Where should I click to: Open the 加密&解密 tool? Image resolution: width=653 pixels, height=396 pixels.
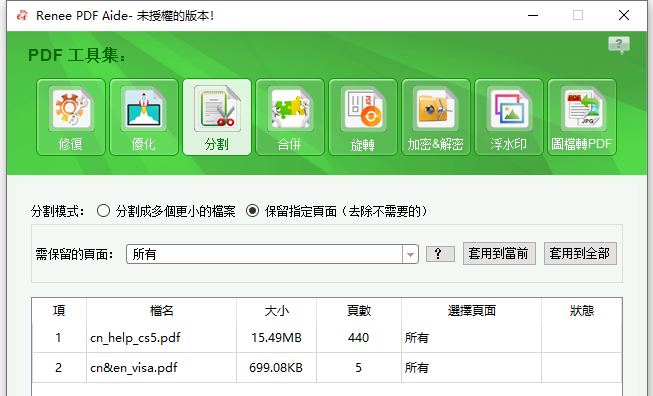pos(436,117)
